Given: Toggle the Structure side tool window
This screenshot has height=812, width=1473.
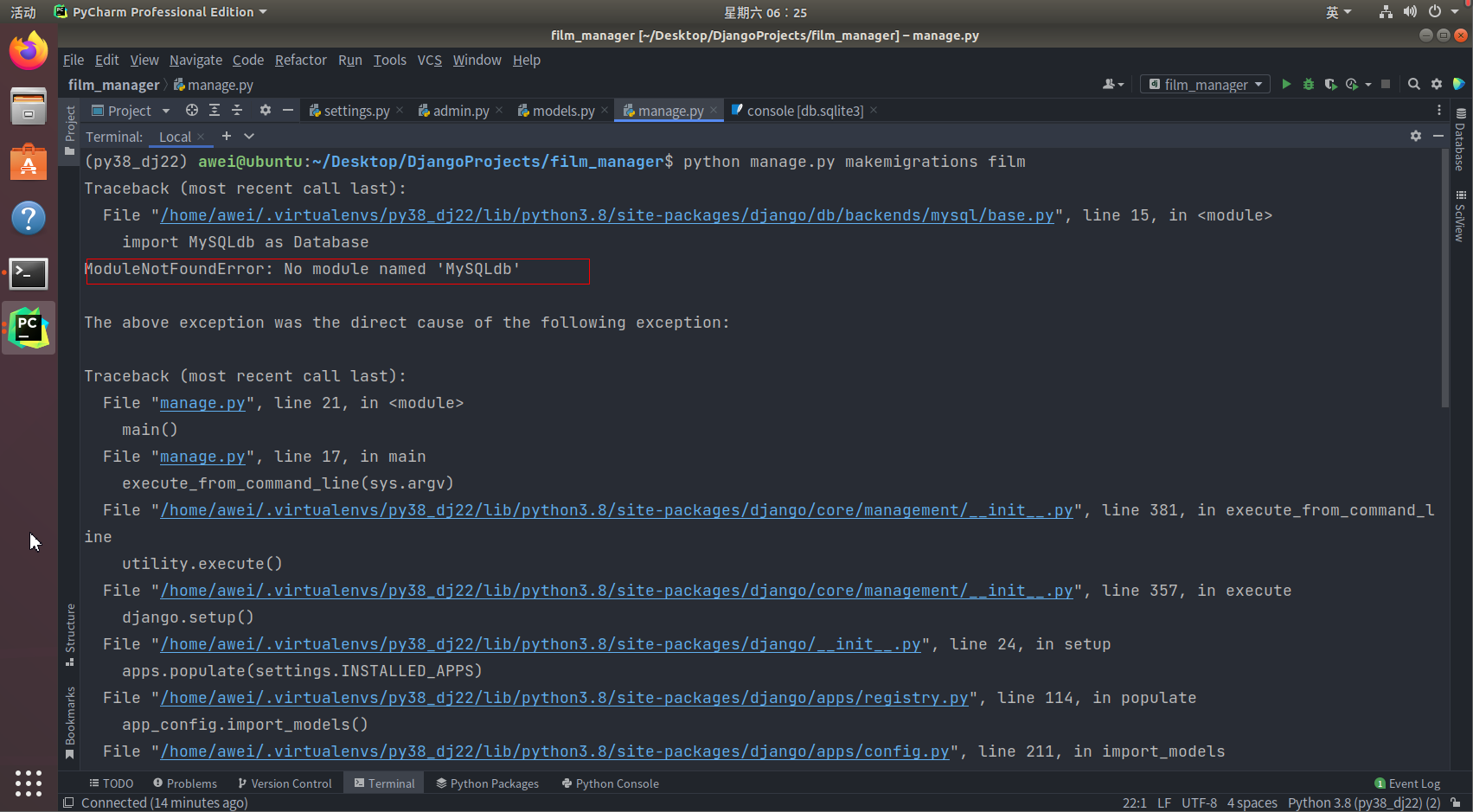Looking at the screenshot, I should pyautogui.click(x=70, y=635).
